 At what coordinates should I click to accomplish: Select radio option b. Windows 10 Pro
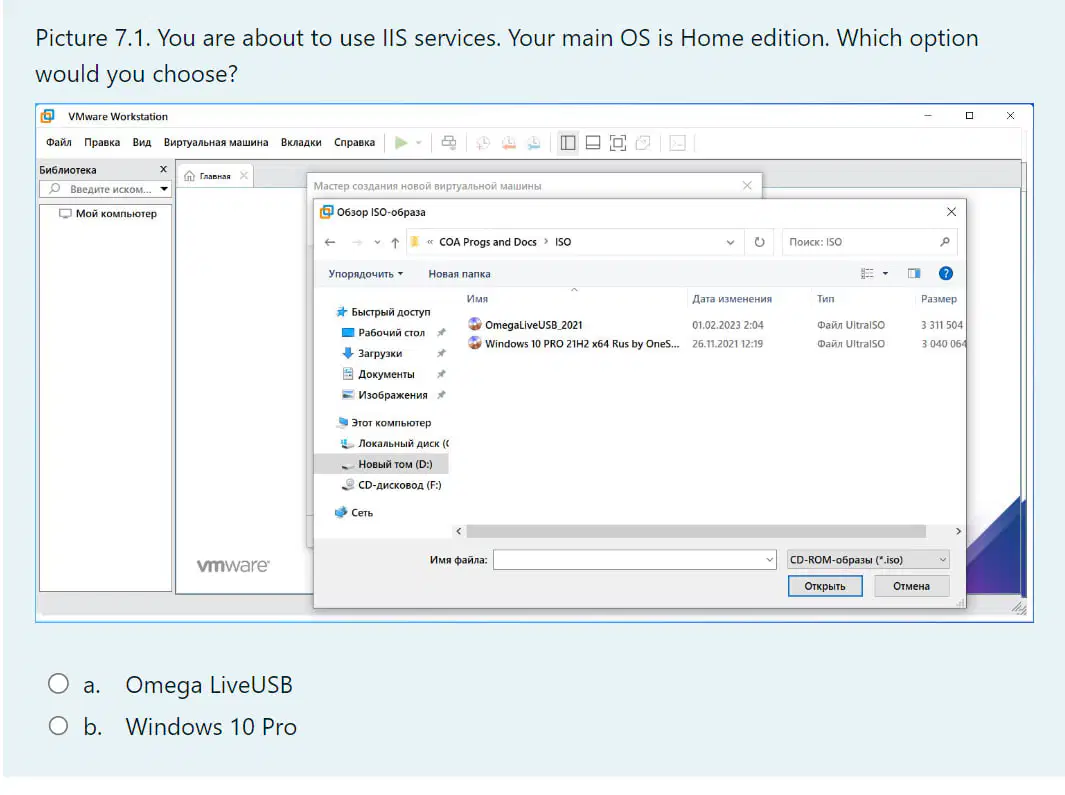point(58,726)
